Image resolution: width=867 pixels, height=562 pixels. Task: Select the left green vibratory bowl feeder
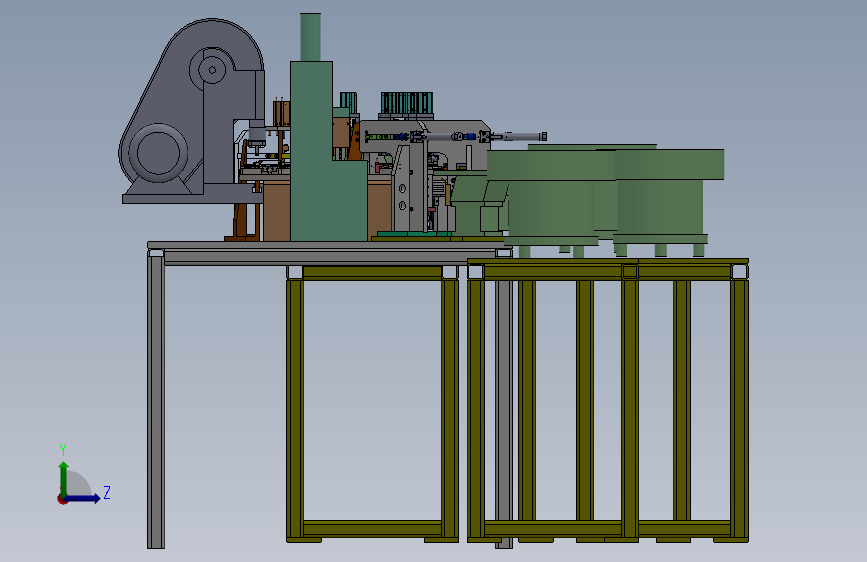552,199
